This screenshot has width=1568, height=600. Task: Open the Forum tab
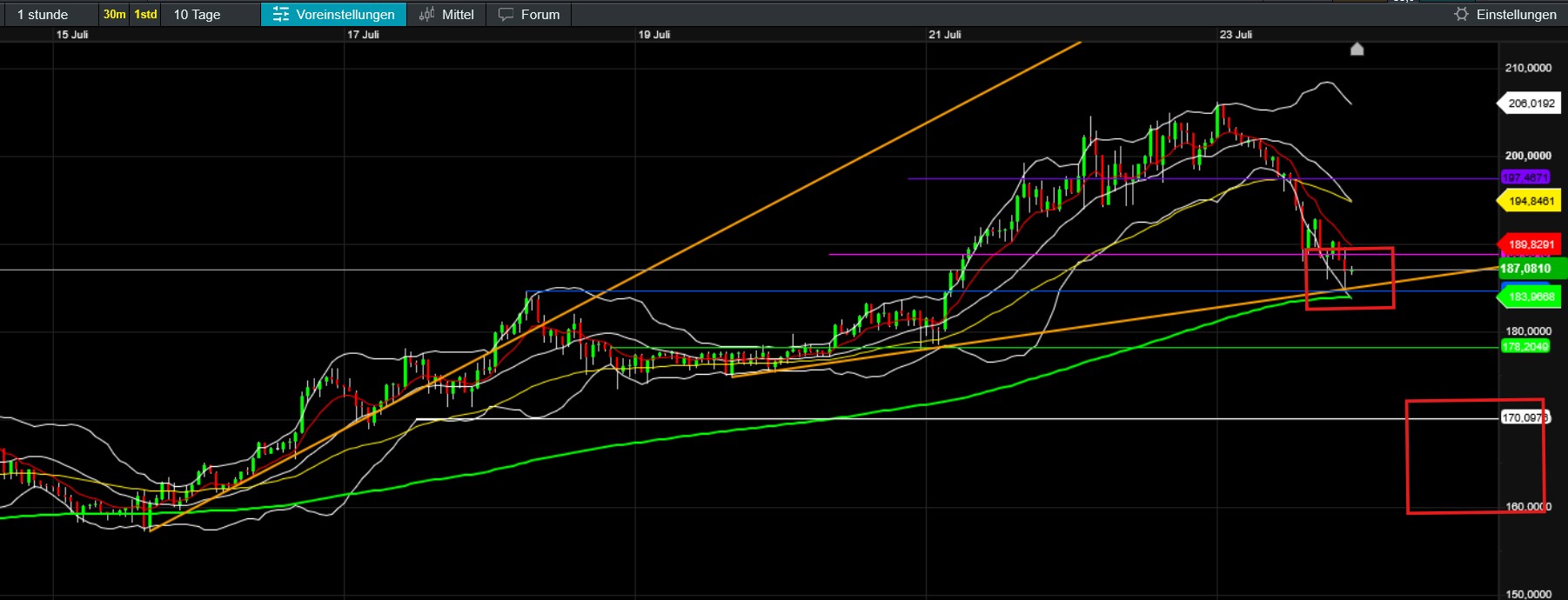(529, 14)
